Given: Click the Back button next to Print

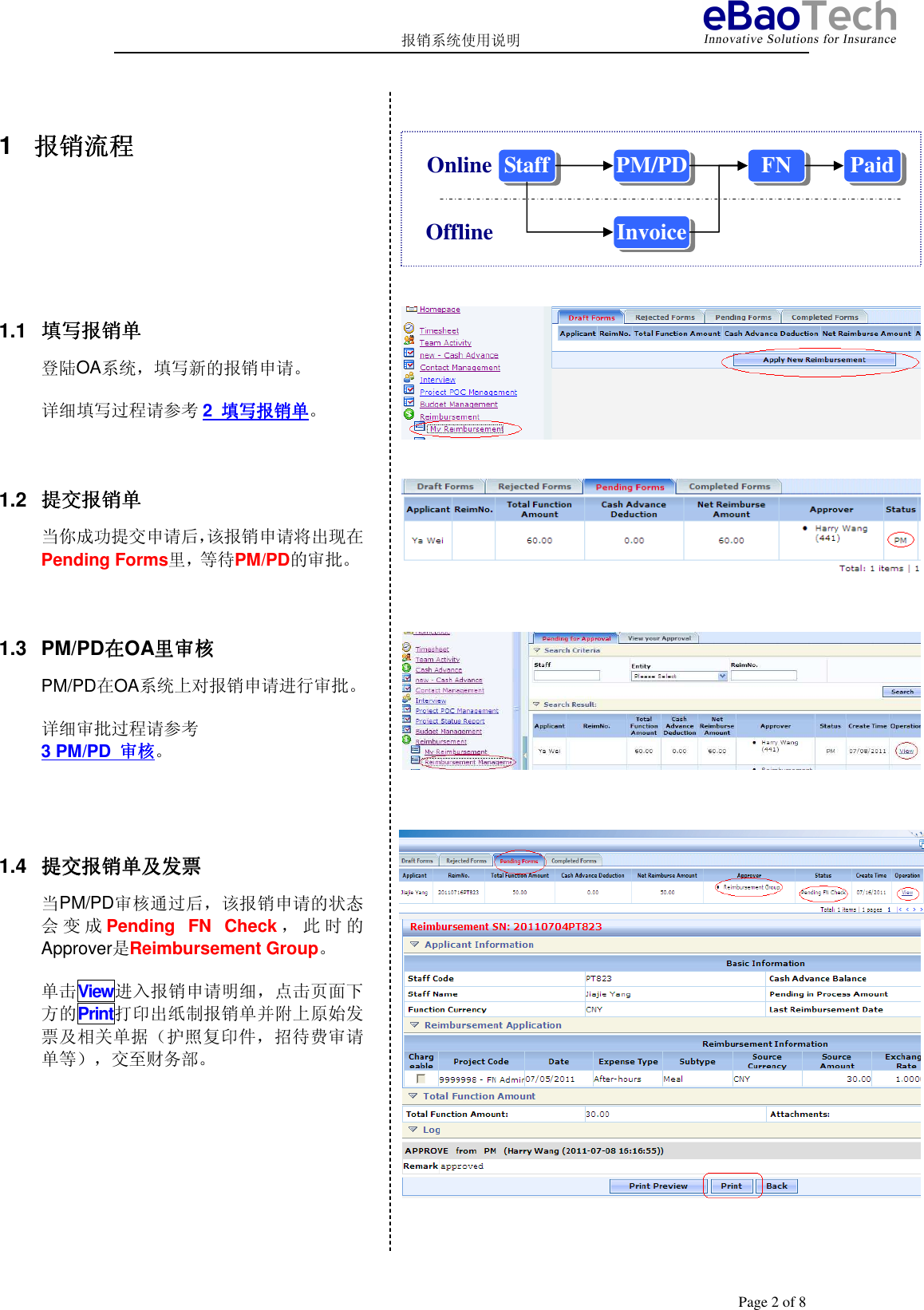Looking at the screenshot, I should pos(776,1186).
